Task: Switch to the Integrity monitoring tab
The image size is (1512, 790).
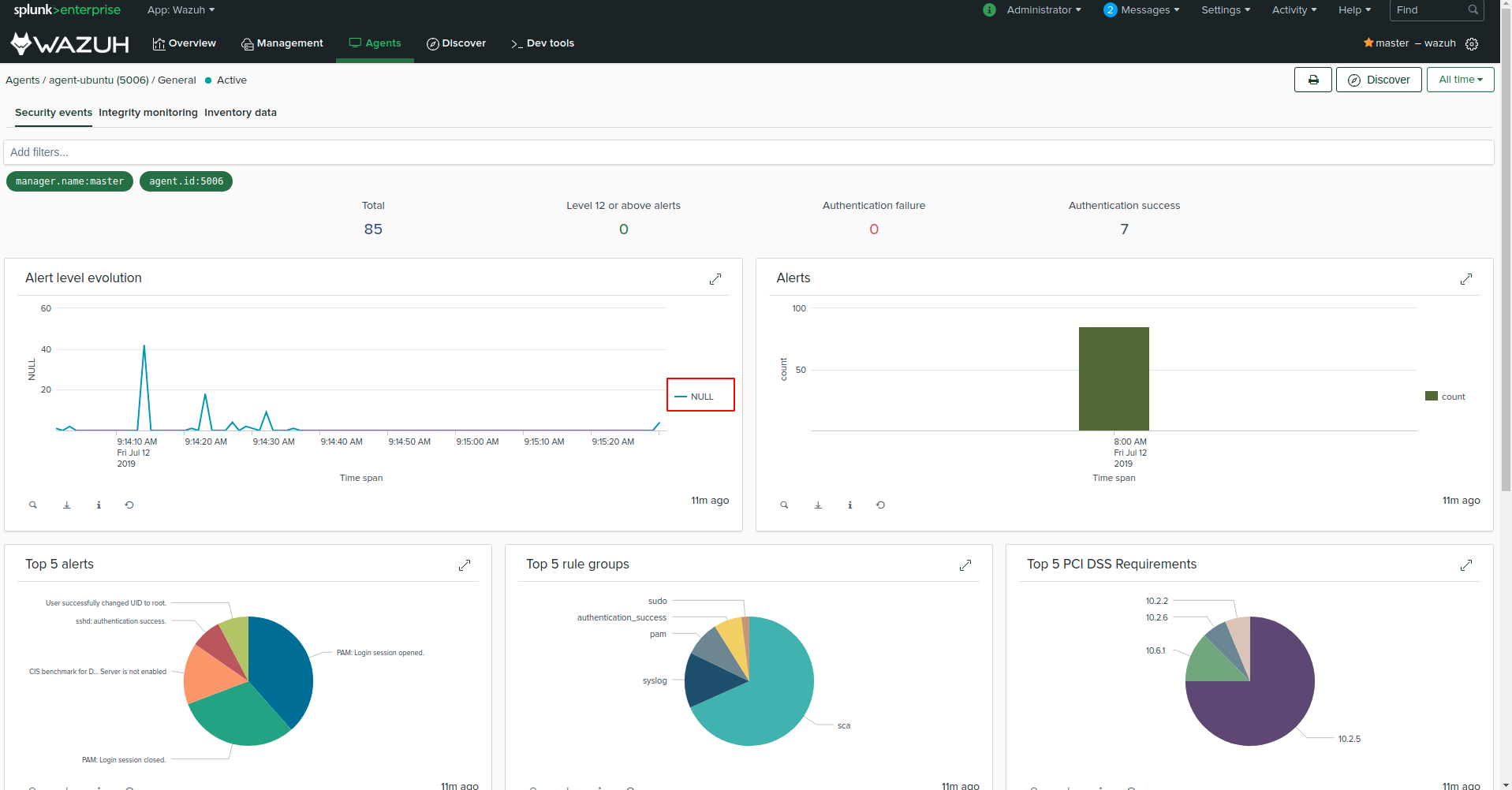Action: tap(147, 113)
